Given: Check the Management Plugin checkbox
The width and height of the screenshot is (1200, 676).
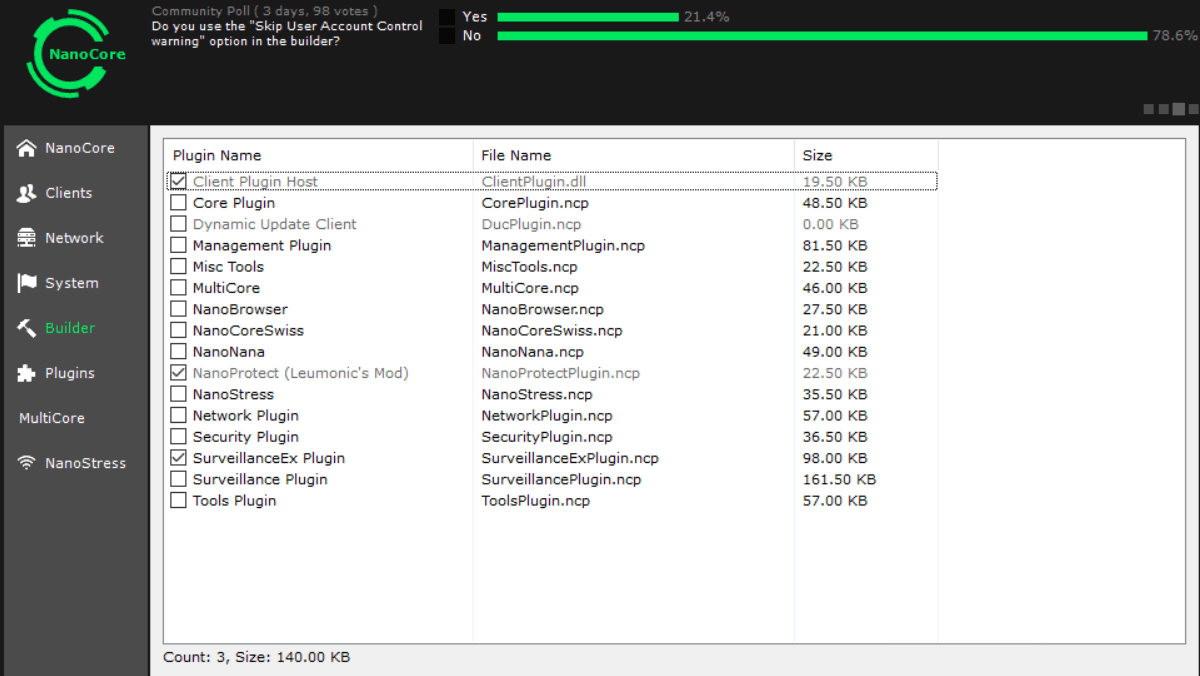Looking at the screenshot, I should click(x=178, y=245).
